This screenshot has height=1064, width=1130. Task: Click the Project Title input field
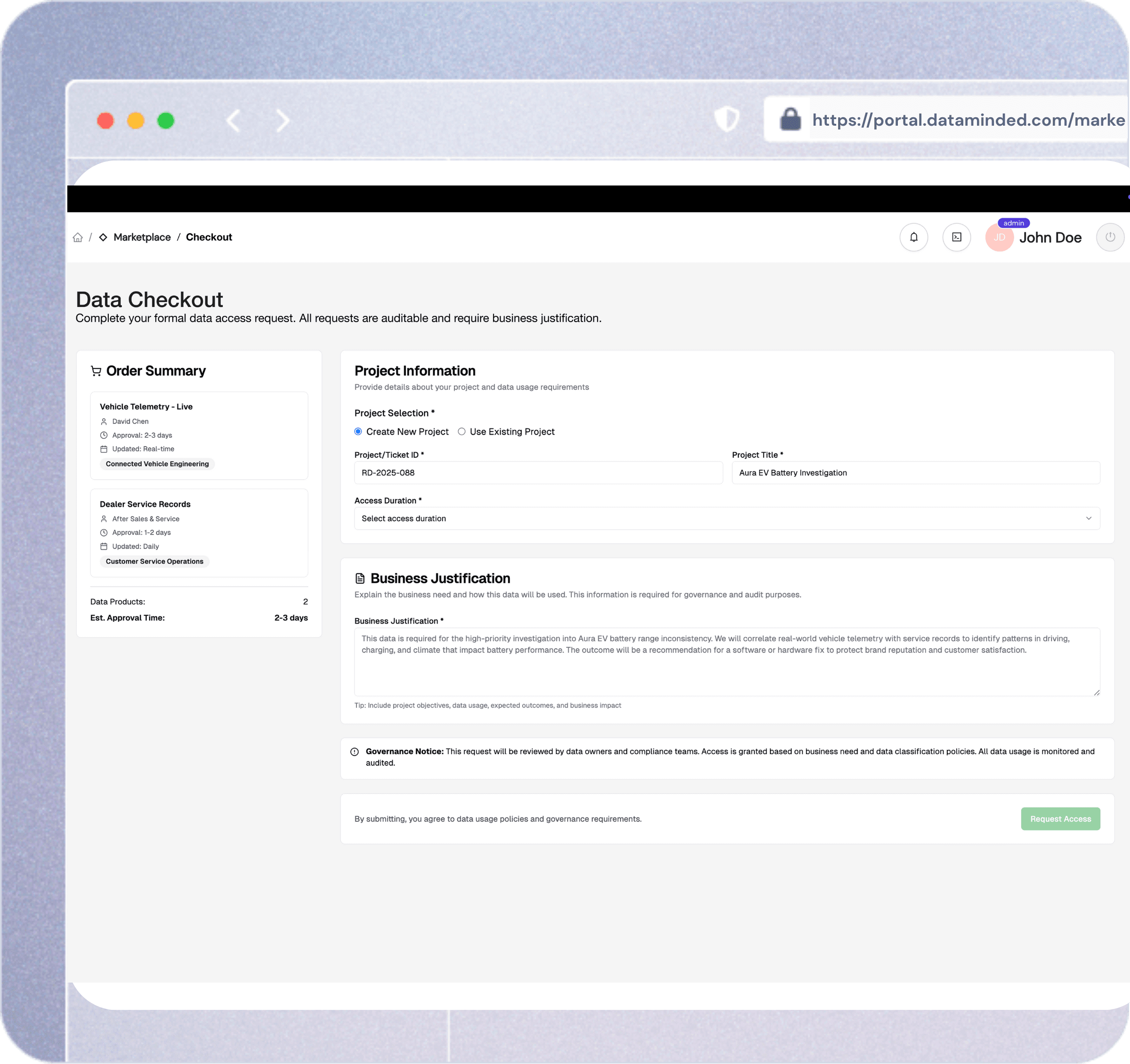[x=915, y=473]
